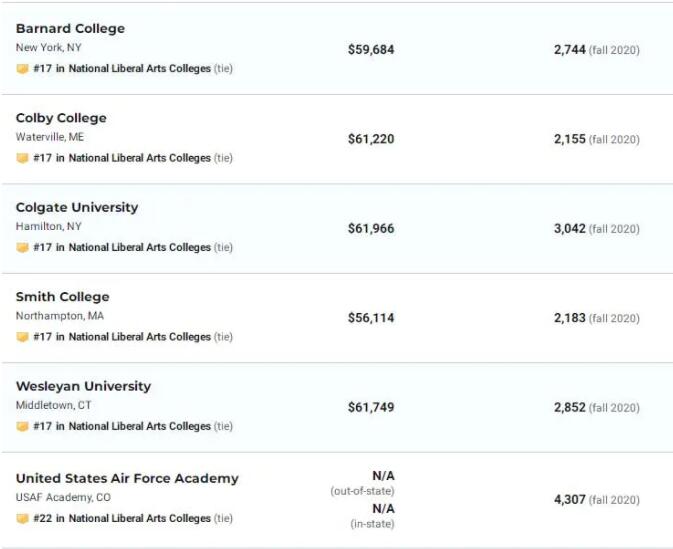Viewport: 673px width, 549px height.
Task: Click Barnard's $59,684 tuition value
Action: click(x=371, y=49)
